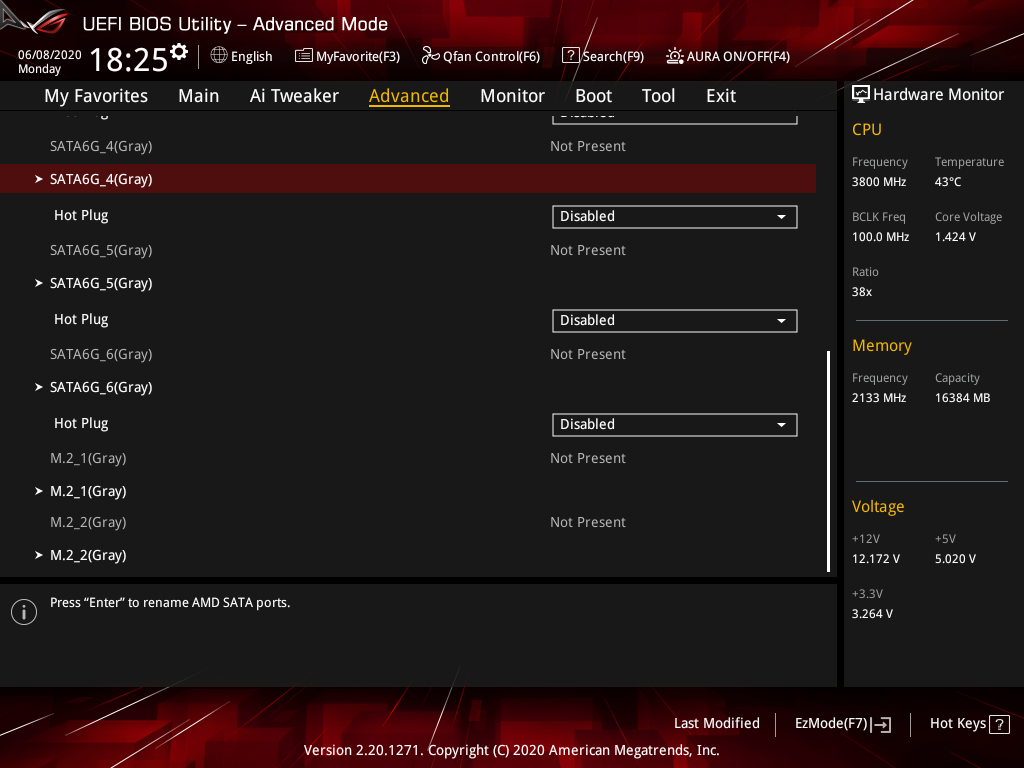Click the settings gear beside the clock
Image resolution: width=1024 pixels, height=768 pixels.
(x=178, y=52)
